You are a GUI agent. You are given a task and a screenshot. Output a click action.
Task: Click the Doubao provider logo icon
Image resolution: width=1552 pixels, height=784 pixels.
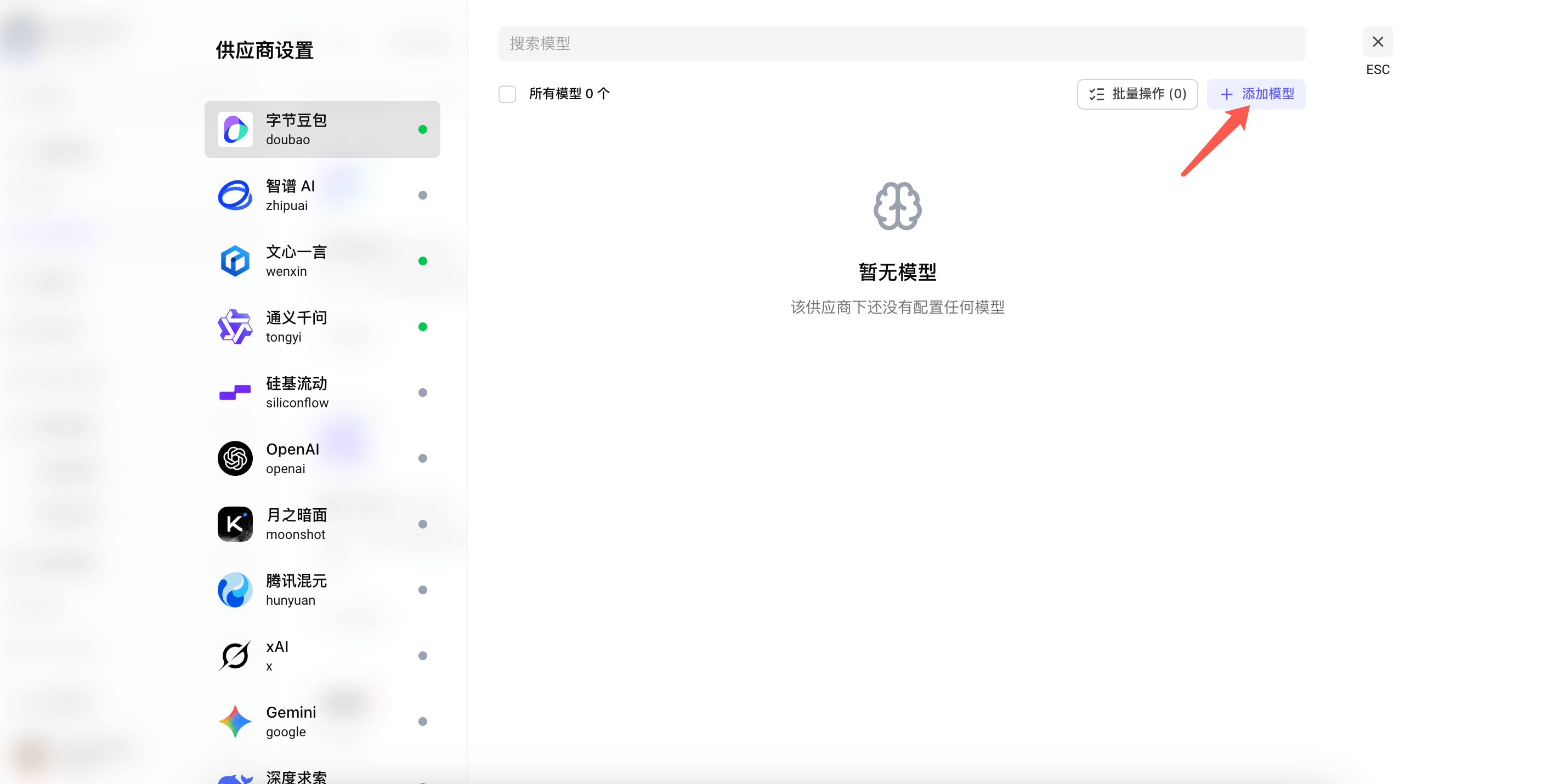(x=235, y=129)
